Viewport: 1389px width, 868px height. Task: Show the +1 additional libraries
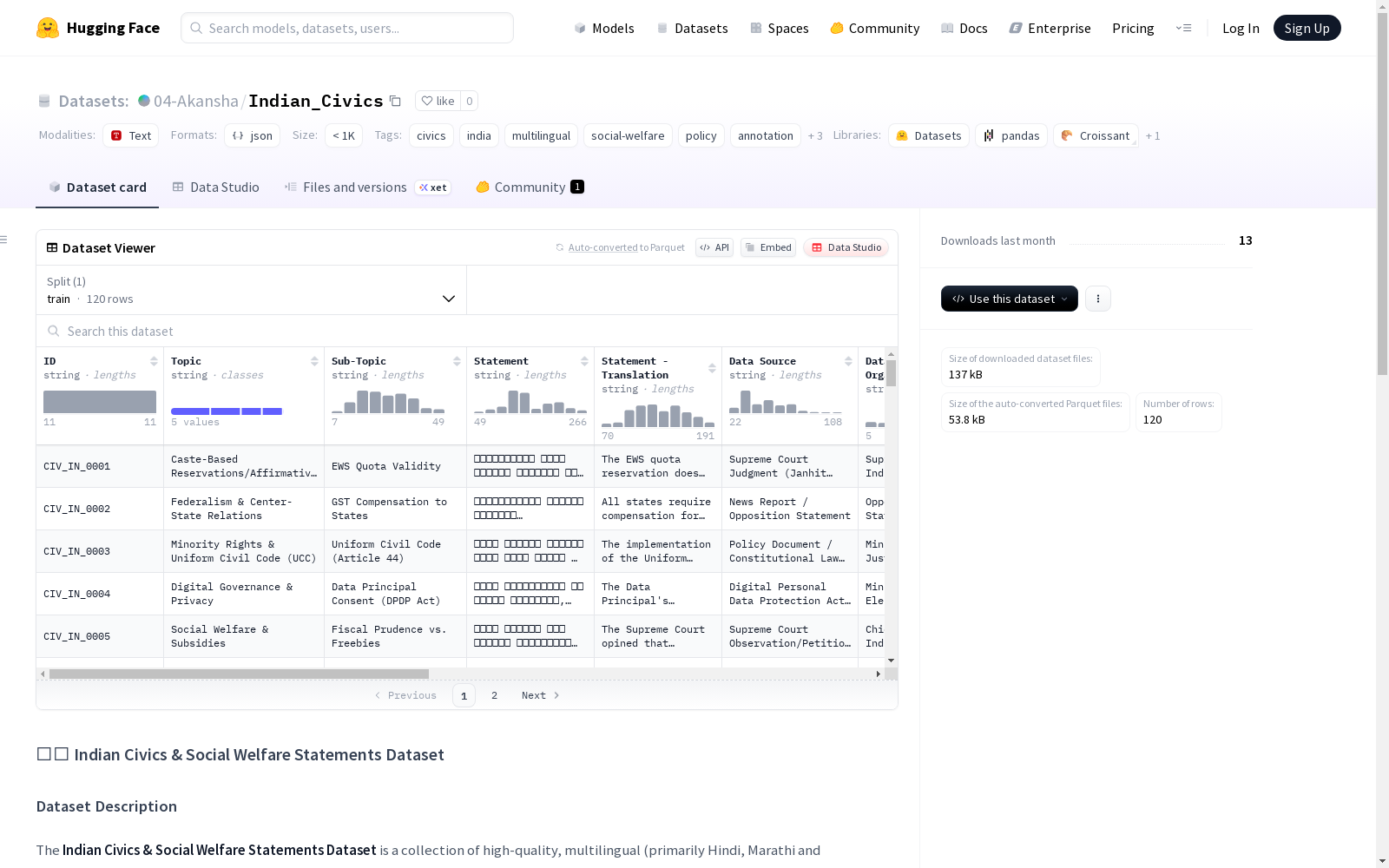point(1153,135)
